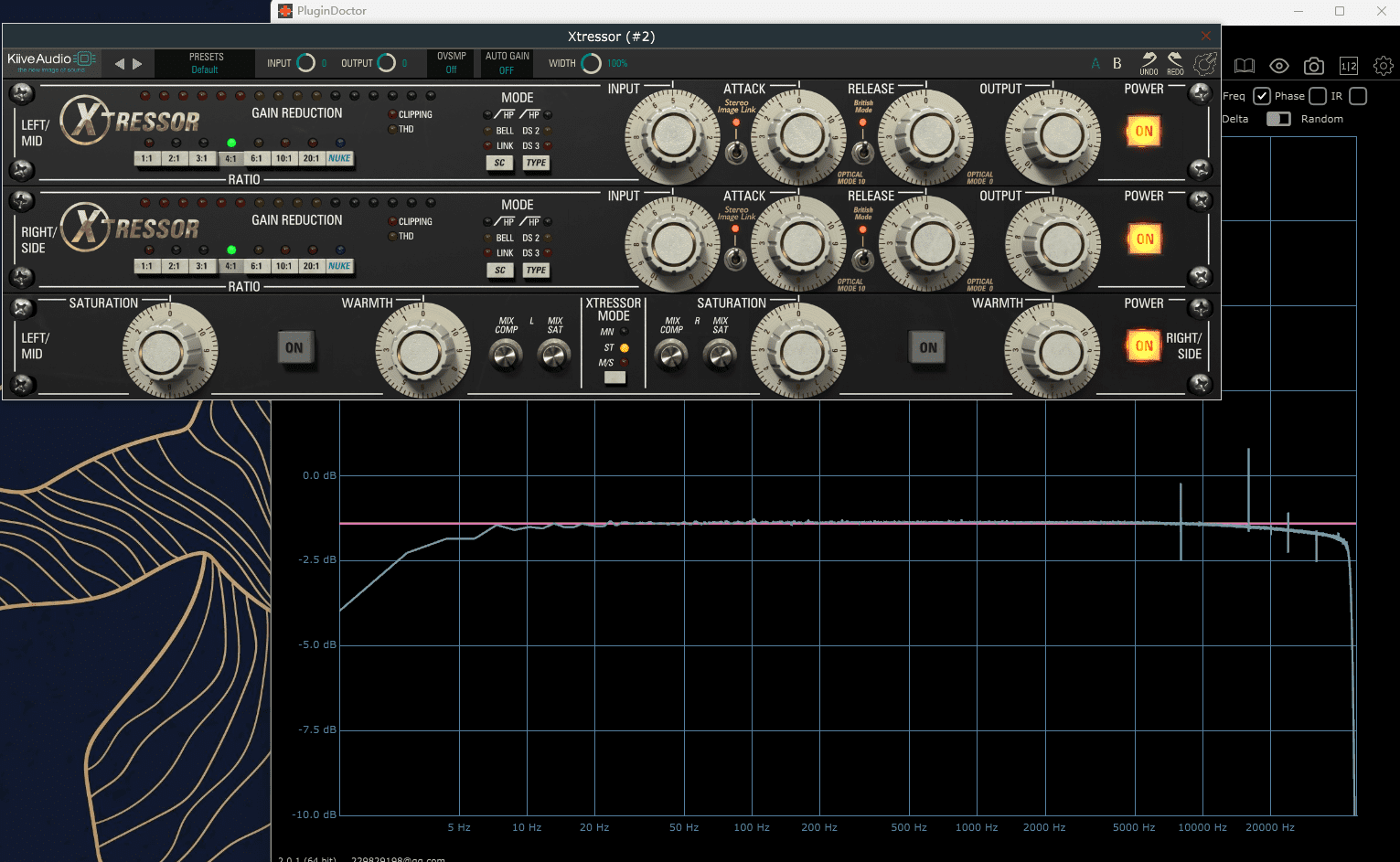Toggle Right/Side saturation ON button
Image resolution: width=1400 pixels, height=862 pixels.
pyautogui.click(x=928, y=348)
